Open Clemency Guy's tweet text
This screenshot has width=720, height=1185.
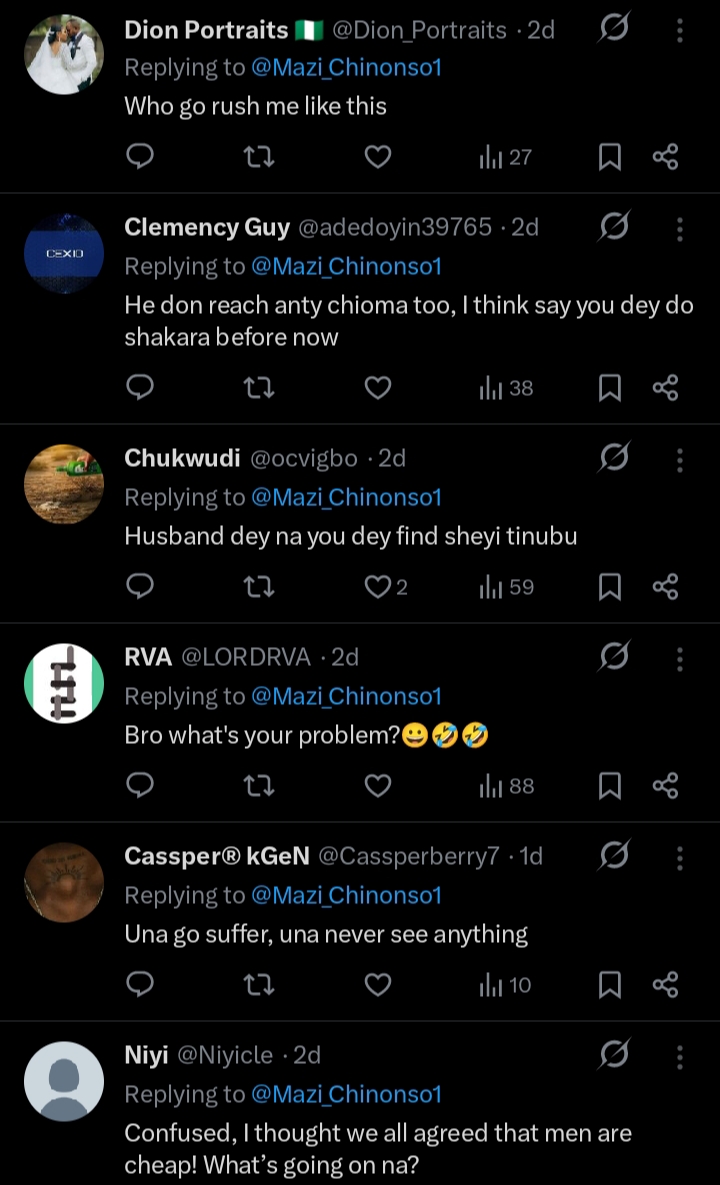(408, 321)
